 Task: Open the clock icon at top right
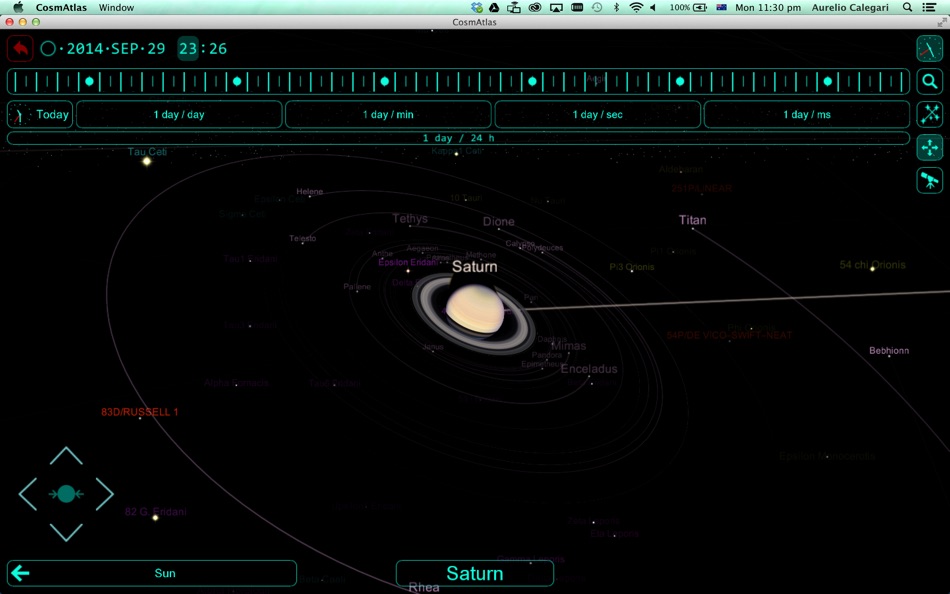click(929, 48)
